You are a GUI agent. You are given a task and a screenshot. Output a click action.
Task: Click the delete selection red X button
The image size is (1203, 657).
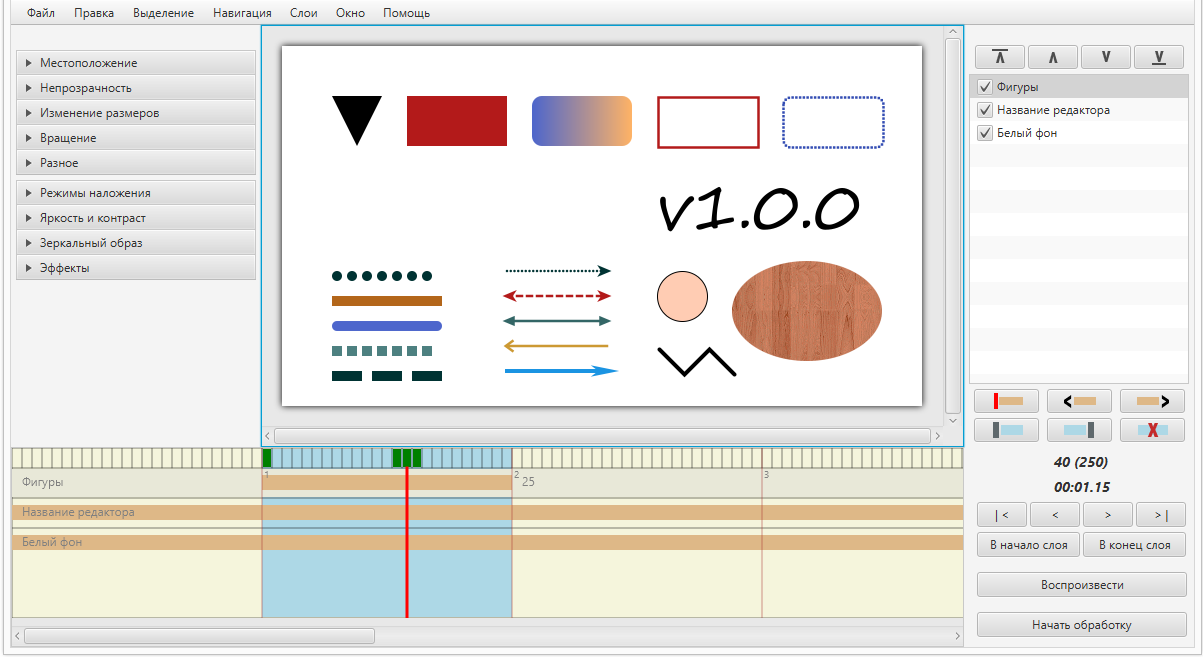1152,430
